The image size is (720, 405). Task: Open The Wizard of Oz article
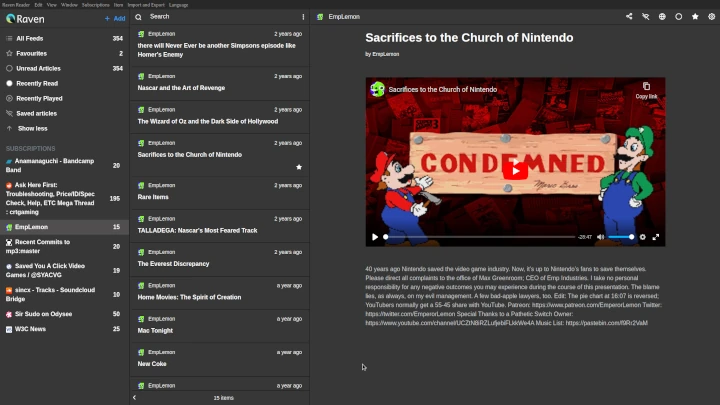click(220, 117)
